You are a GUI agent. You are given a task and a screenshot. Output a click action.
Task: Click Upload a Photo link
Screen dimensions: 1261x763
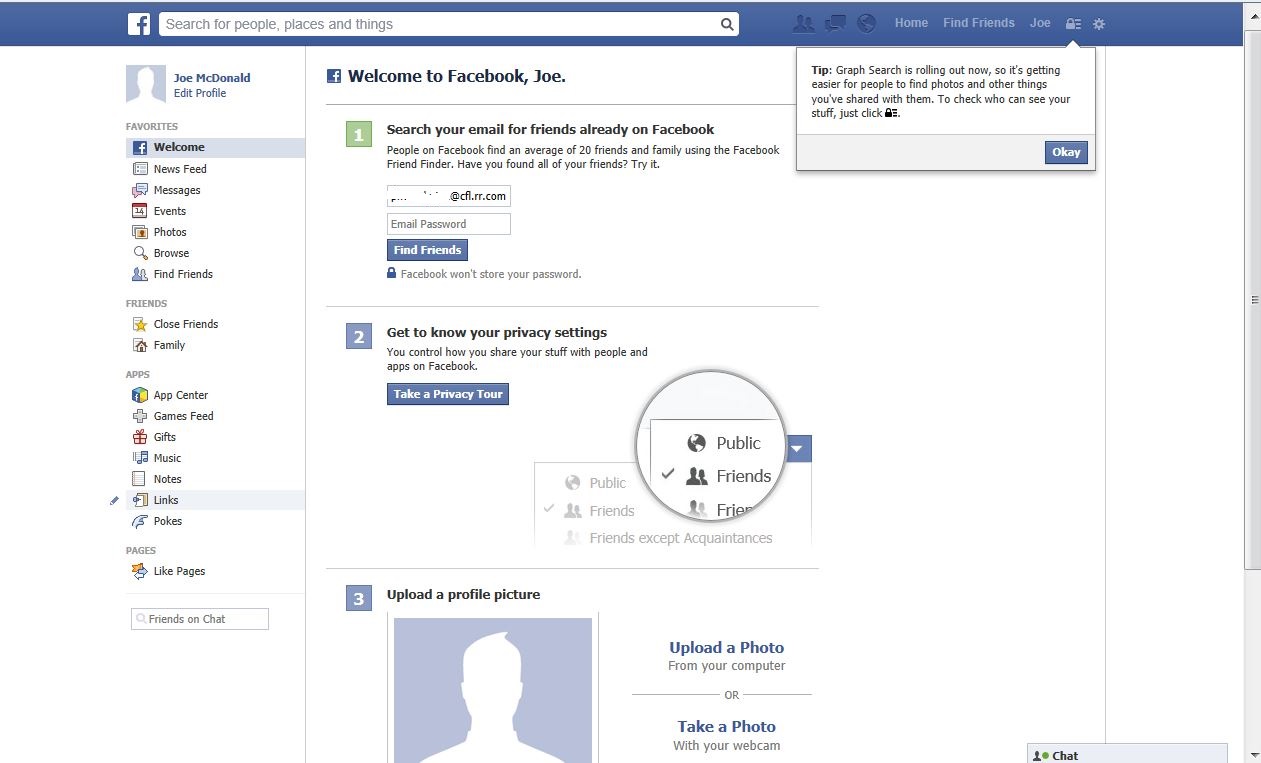tap(726, 648)
